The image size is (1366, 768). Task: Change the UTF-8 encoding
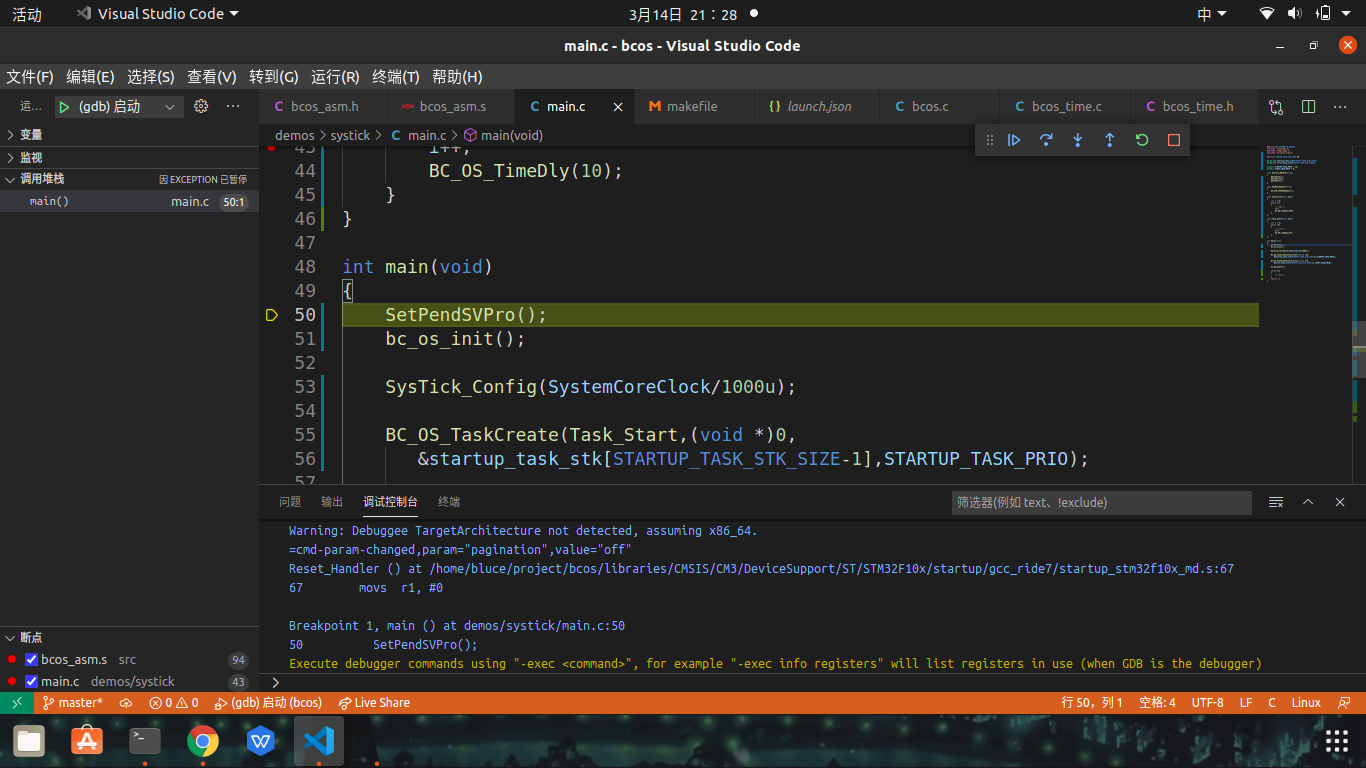(x=1207, y=703)
